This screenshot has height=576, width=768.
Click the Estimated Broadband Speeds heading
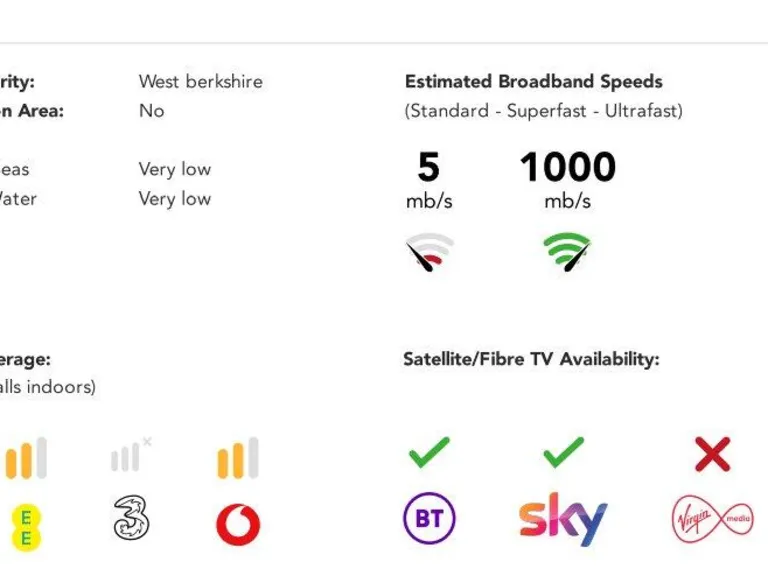pyautogui.click(x=533, y=82)
